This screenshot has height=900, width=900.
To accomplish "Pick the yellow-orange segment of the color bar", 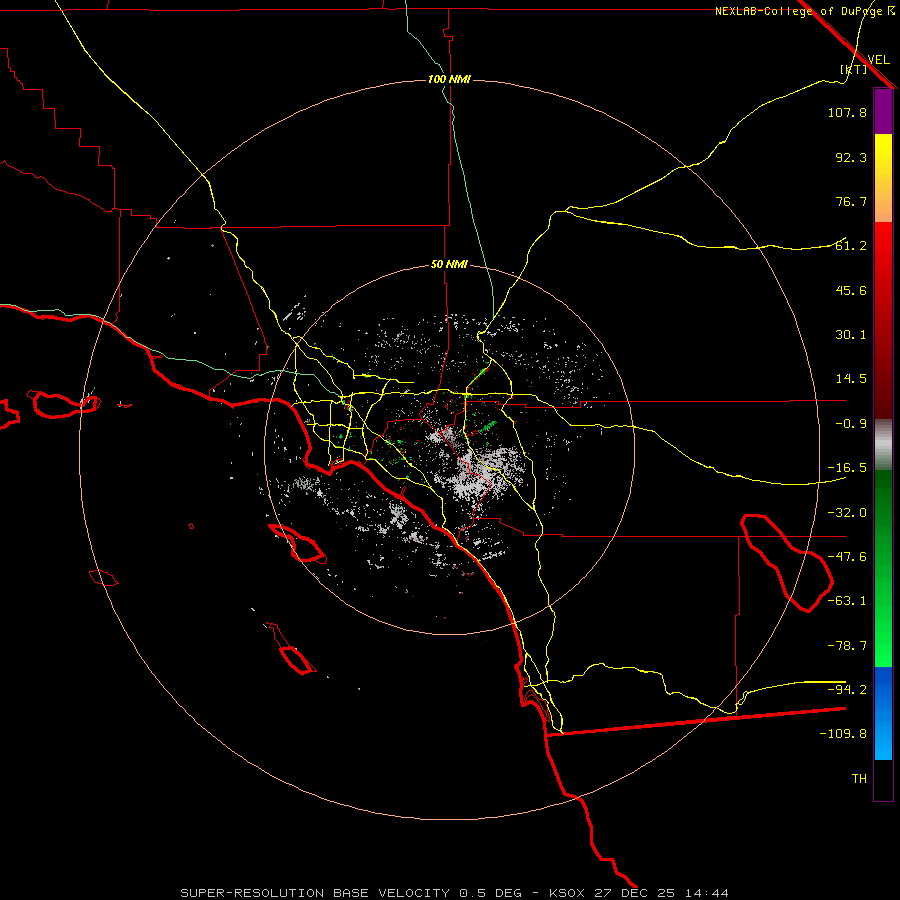I will coord(883,178).
